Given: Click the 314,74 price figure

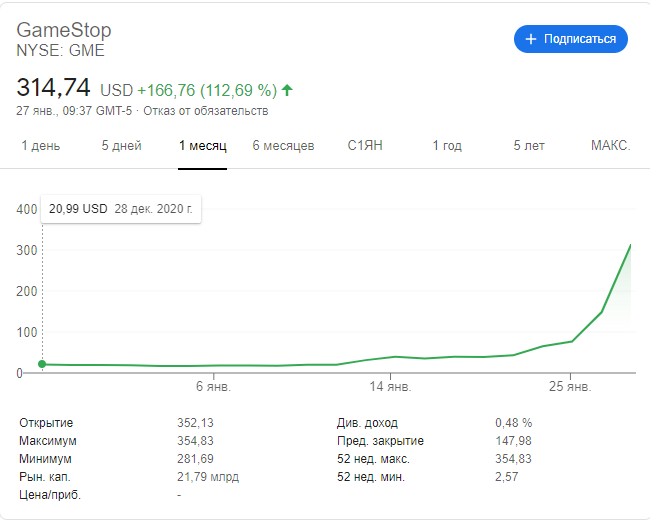Looking at the screenshot, I should tap(54, 87).
